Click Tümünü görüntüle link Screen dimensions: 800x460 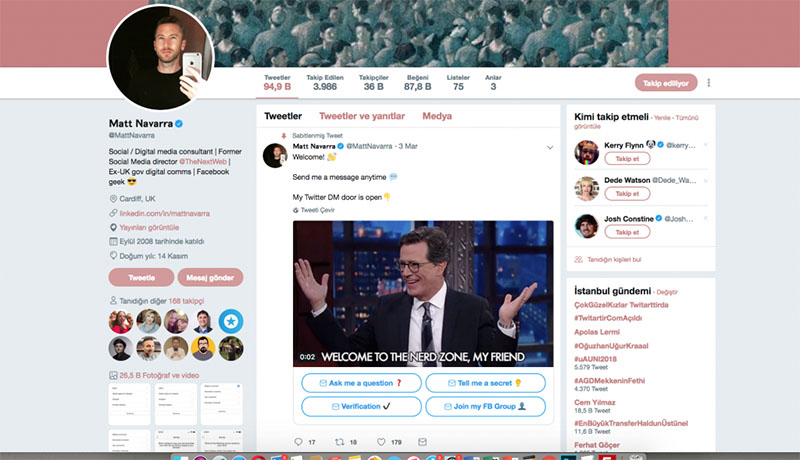(636, 122)
